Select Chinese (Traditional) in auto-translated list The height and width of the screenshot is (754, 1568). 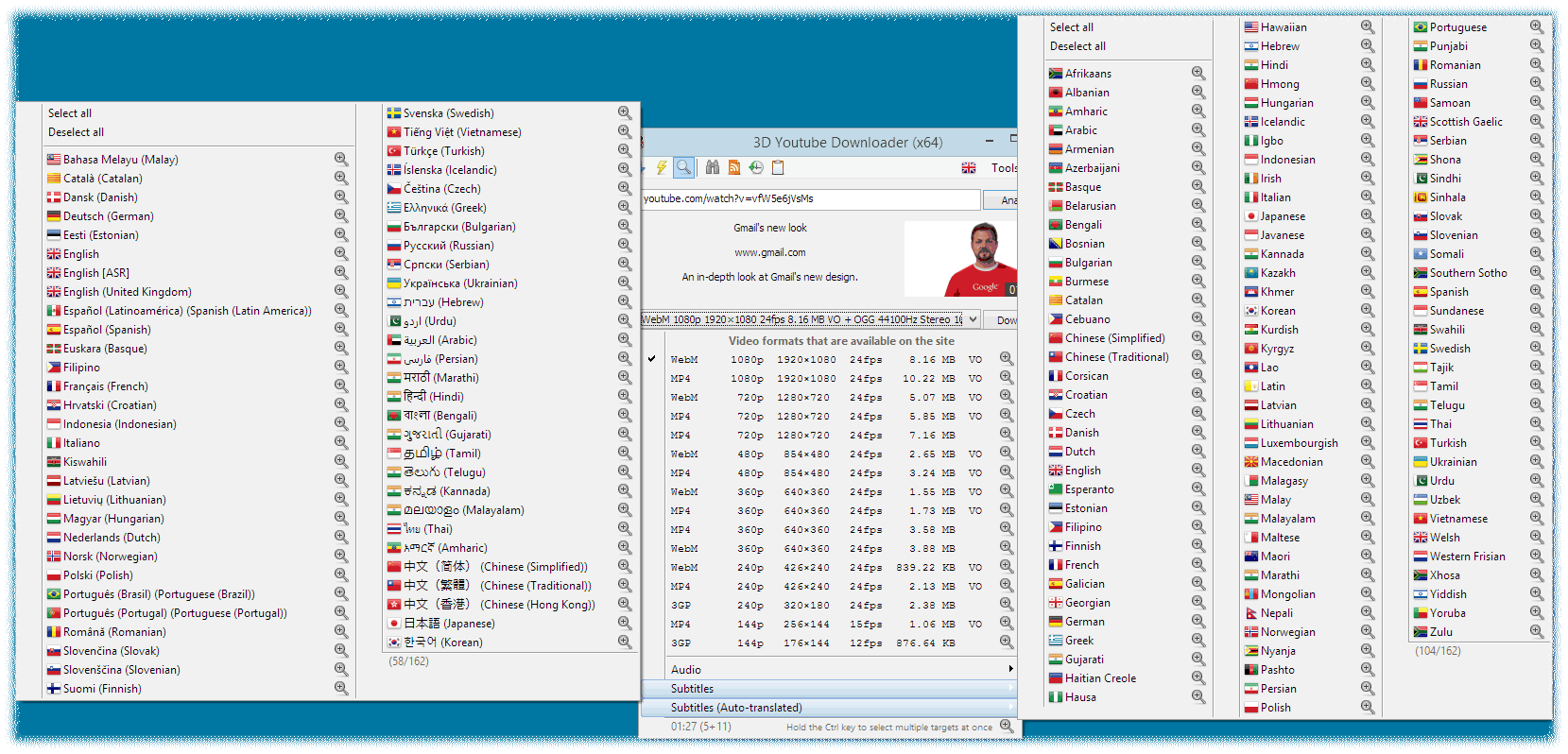[x=1129, y=357]
